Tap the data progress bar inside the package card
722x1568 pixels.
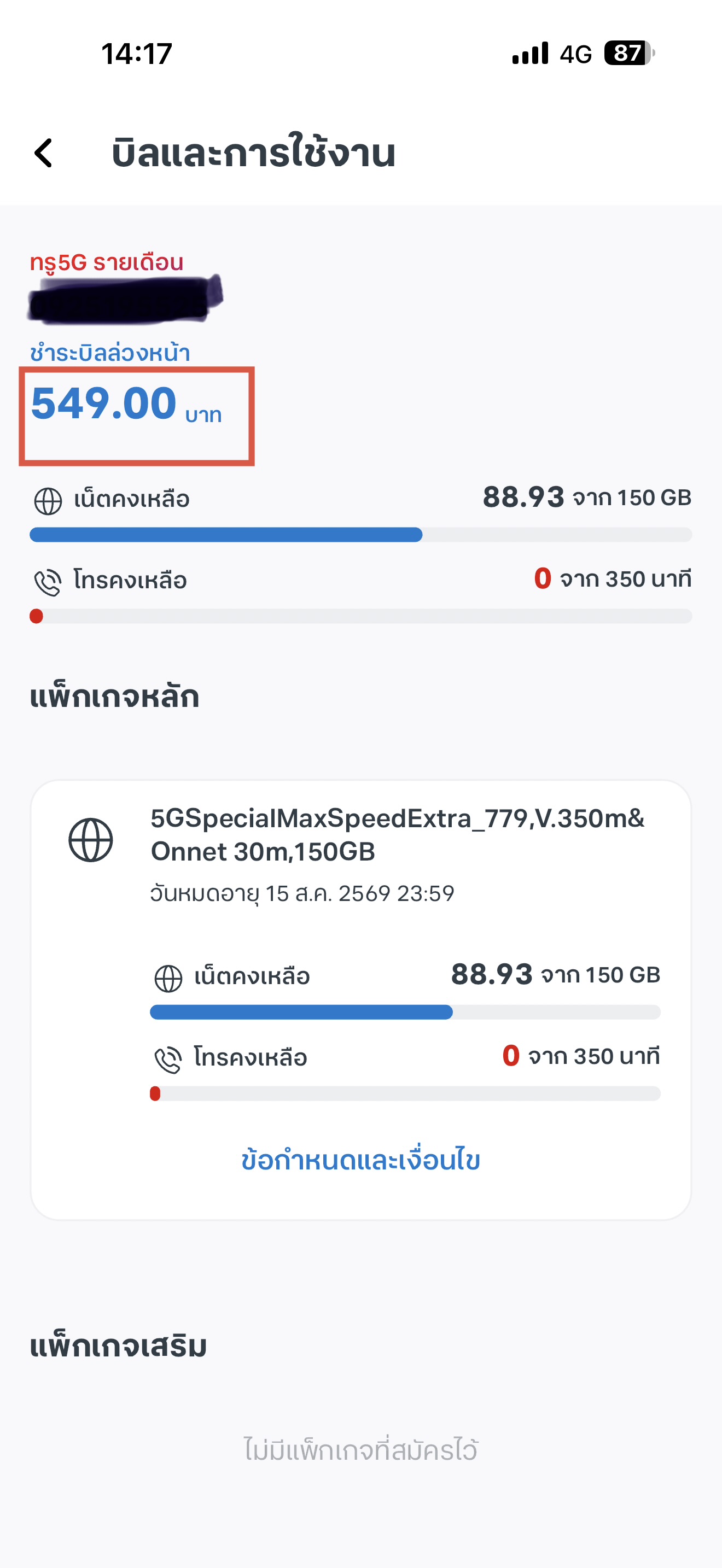405,1013
